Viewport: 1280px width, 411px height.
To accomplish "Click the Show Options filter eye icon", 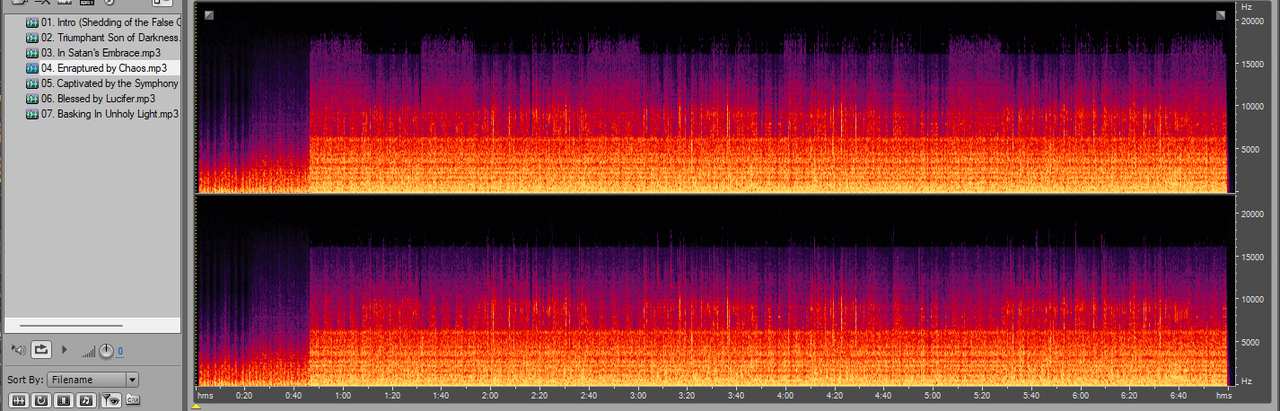I will [x=110, y=400].
